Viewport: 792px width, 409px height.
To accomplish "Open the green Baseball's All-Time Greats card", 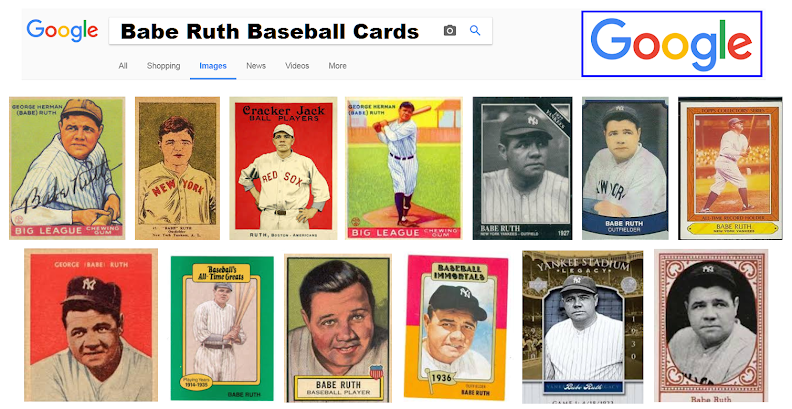I will [222, 328].
